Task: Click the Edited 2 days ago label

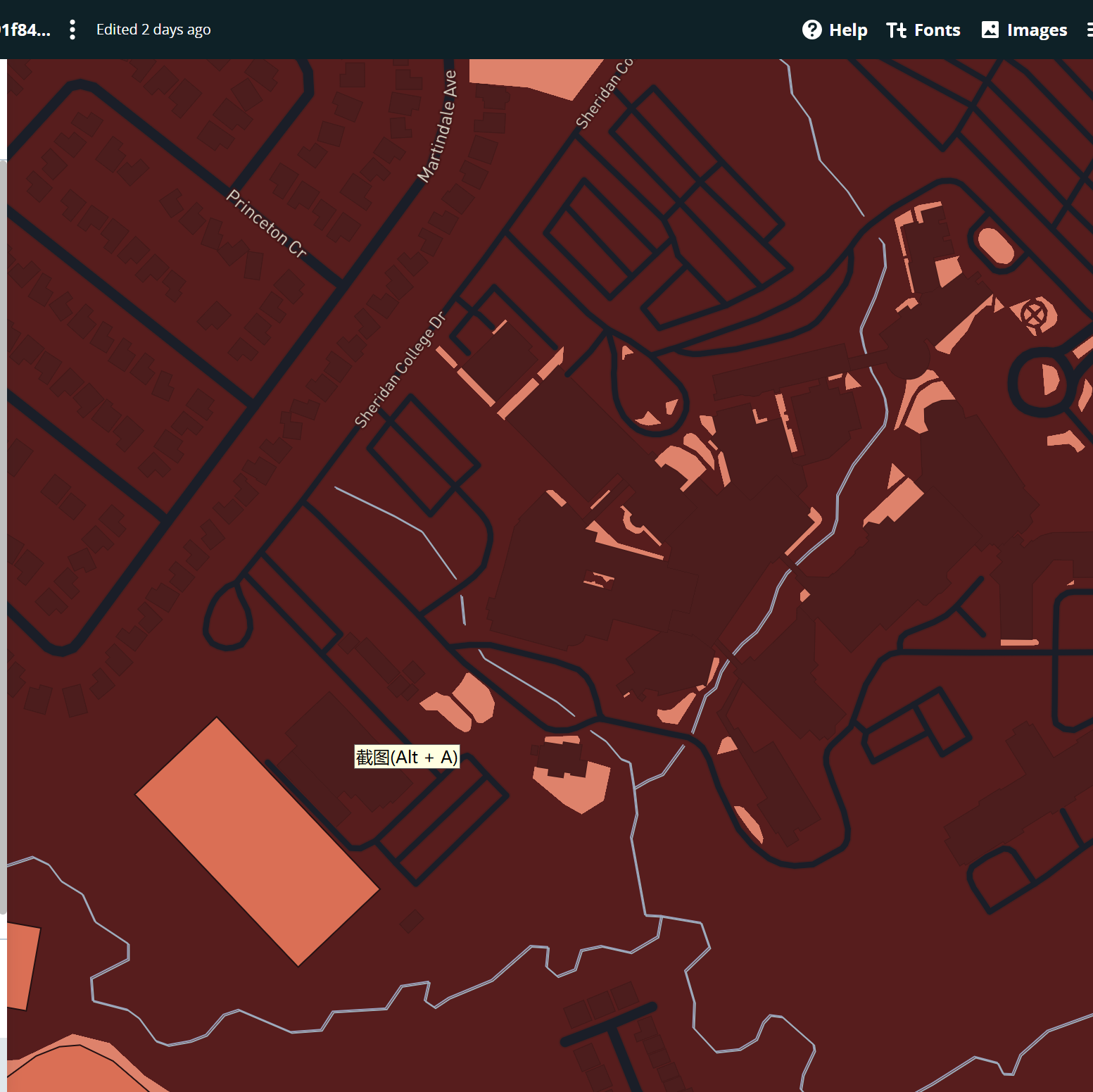Action: pos(153,30)
